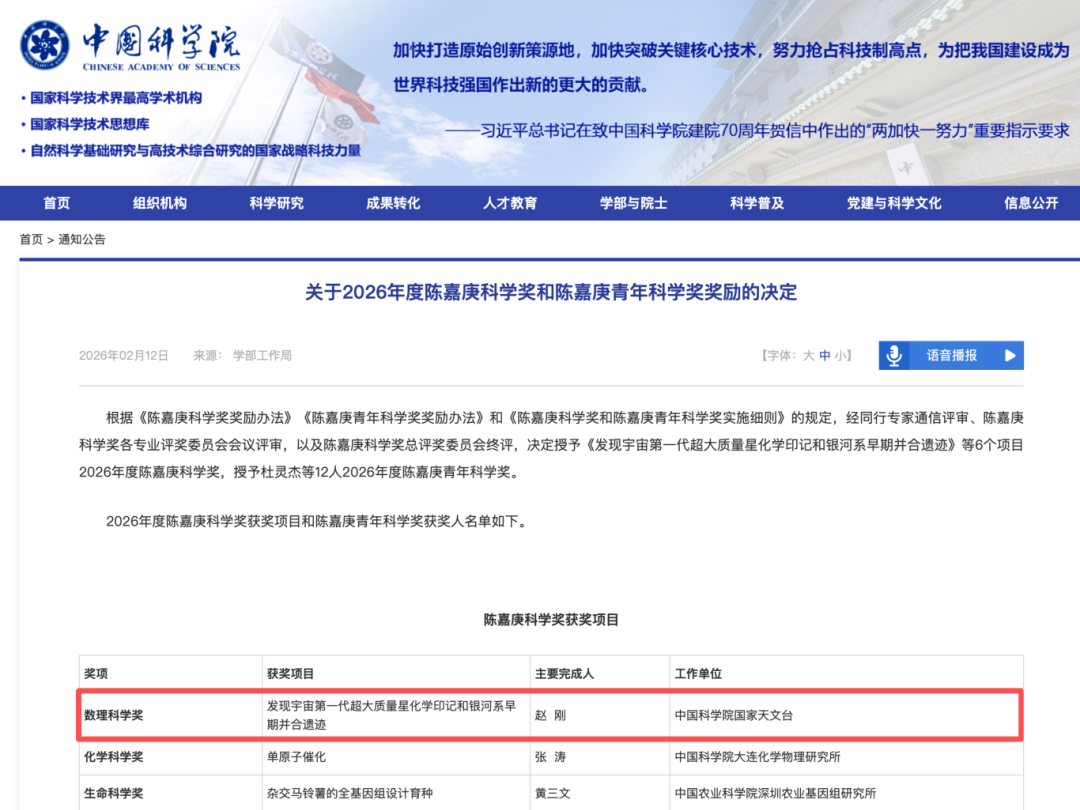Screen dimensions: 1080x810
Task: Click the paragraph 2026年度陈嘉庚科学奖获奖项目...名单如下
Action: tap(318, 521)
